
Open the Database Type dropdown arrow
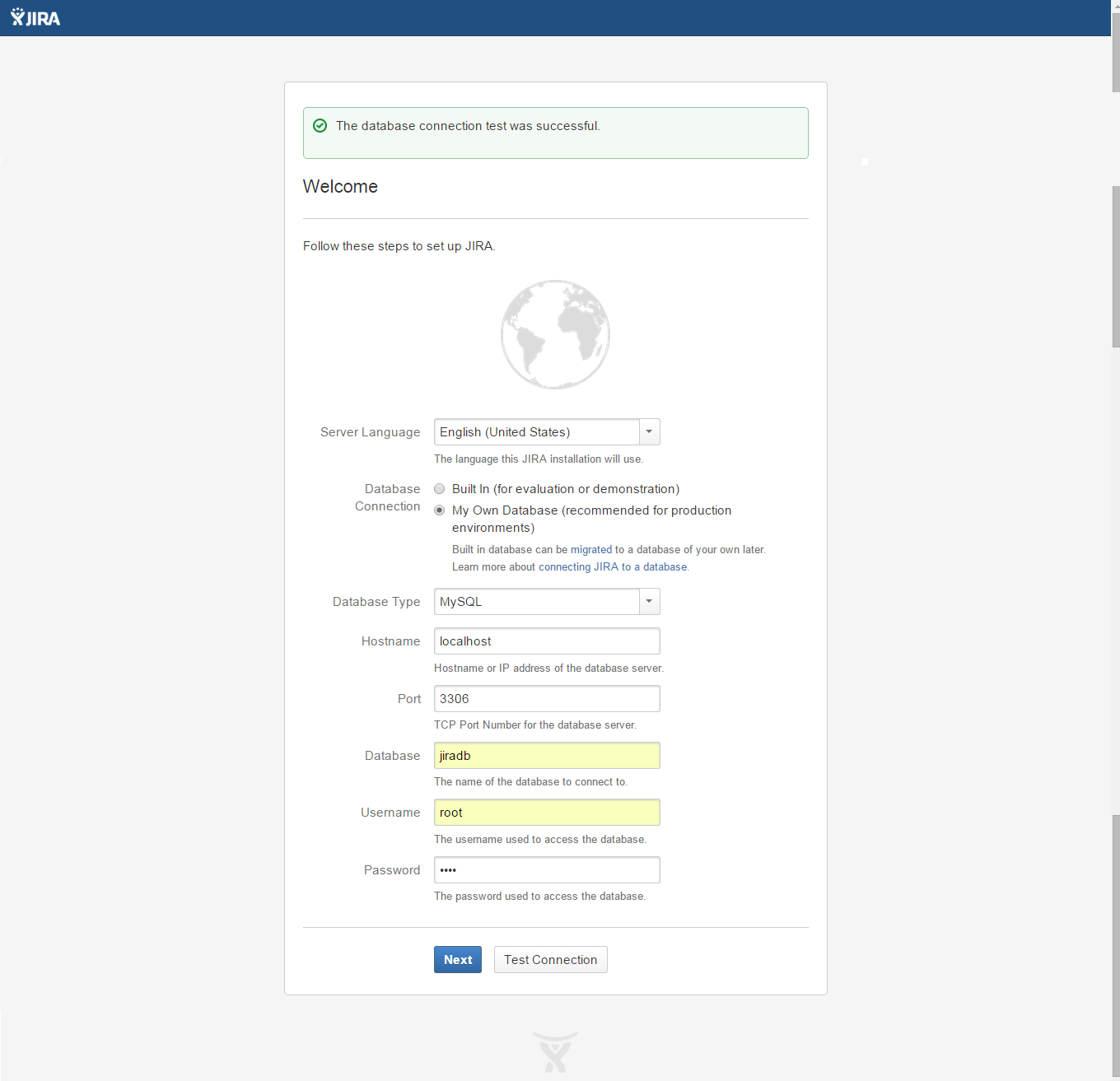click(x=650, y=602)
